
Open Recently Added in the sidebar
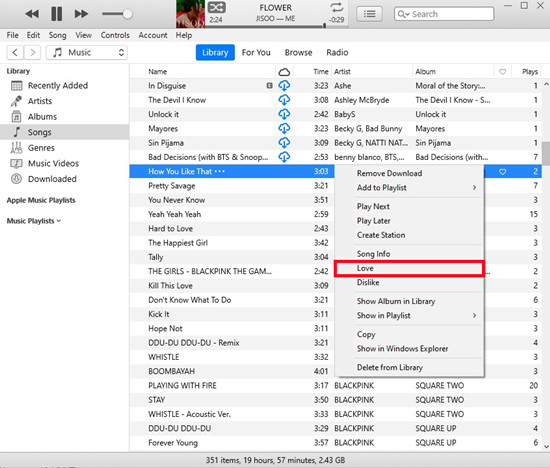65,86
